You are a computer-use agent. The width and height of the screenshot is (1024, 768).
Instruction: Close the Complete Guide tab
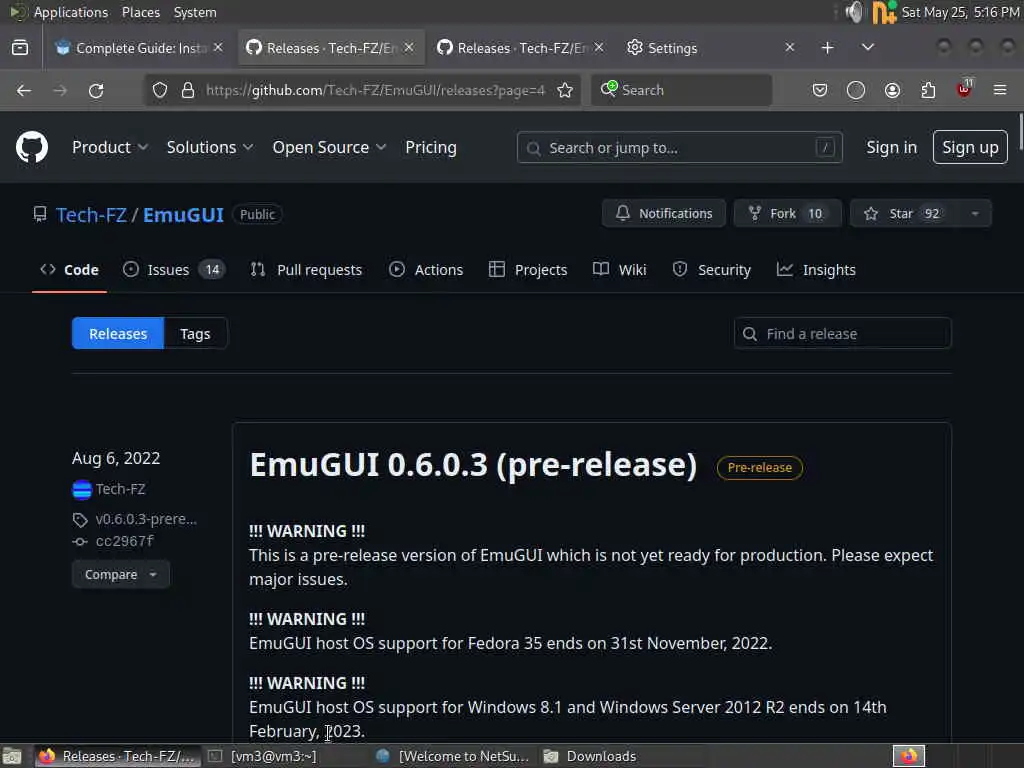coord(218,48)
